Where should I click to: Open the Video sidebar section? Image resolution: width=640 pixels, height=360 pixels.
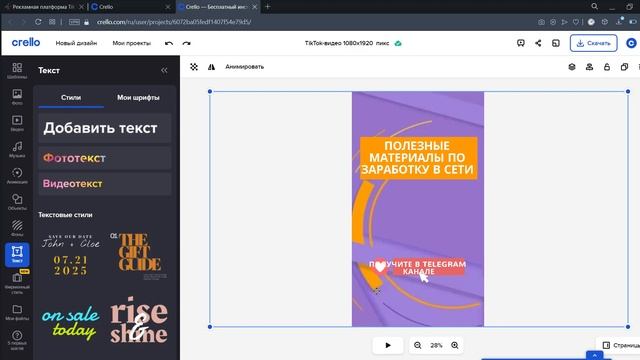(x=17, y=123)
